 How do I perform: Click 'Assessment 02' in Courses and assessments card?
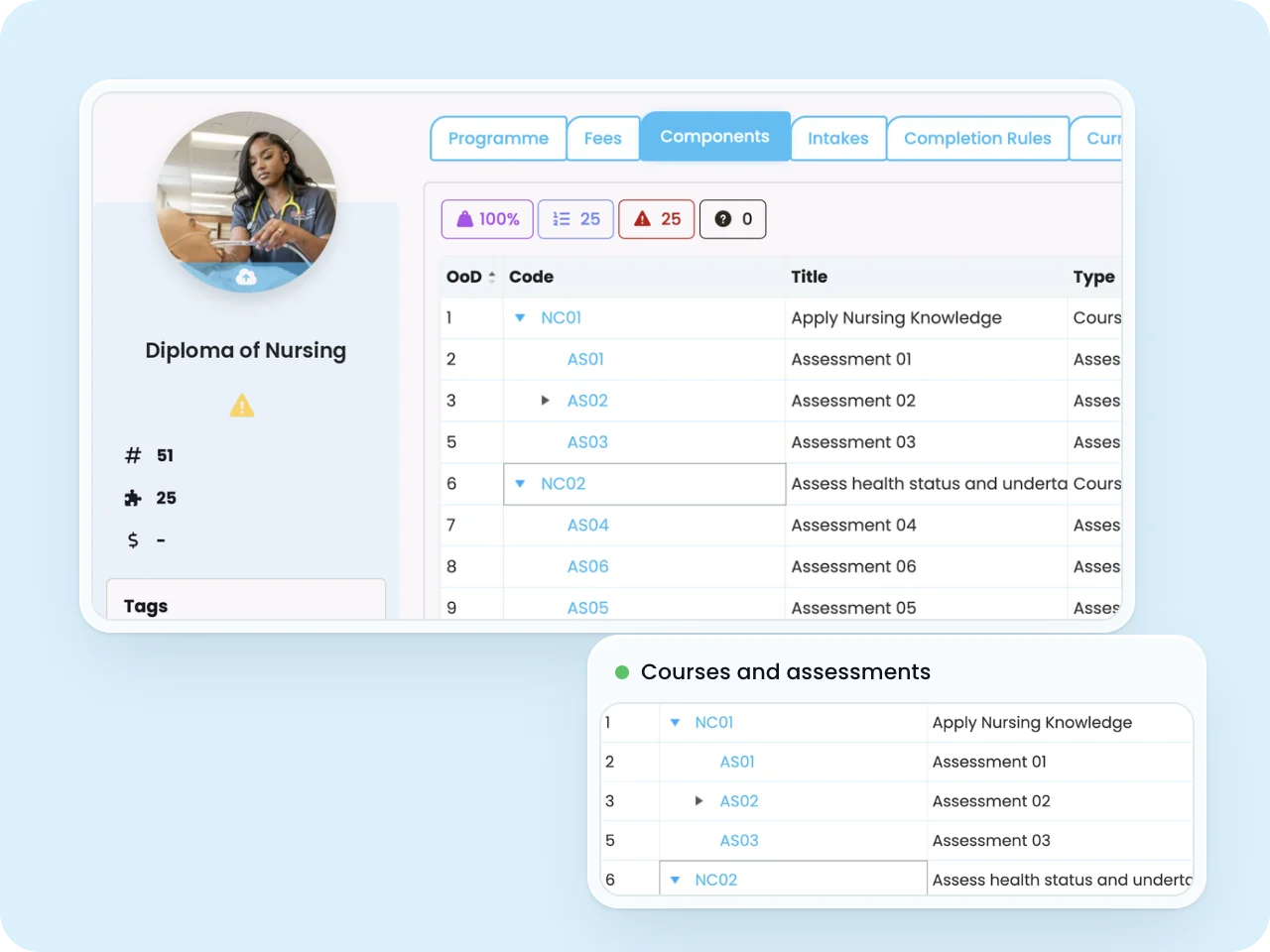pyautogui.click(x=991, y=801)
